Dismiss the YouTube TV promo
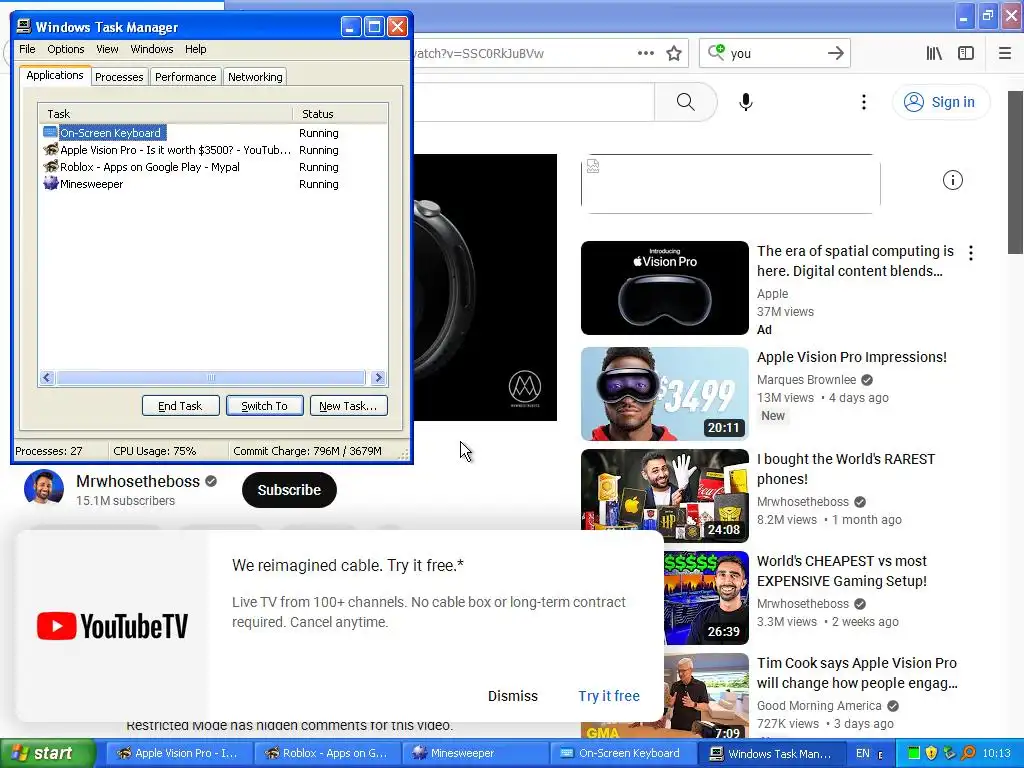1024x768 pixels. [x=513, y=696]
